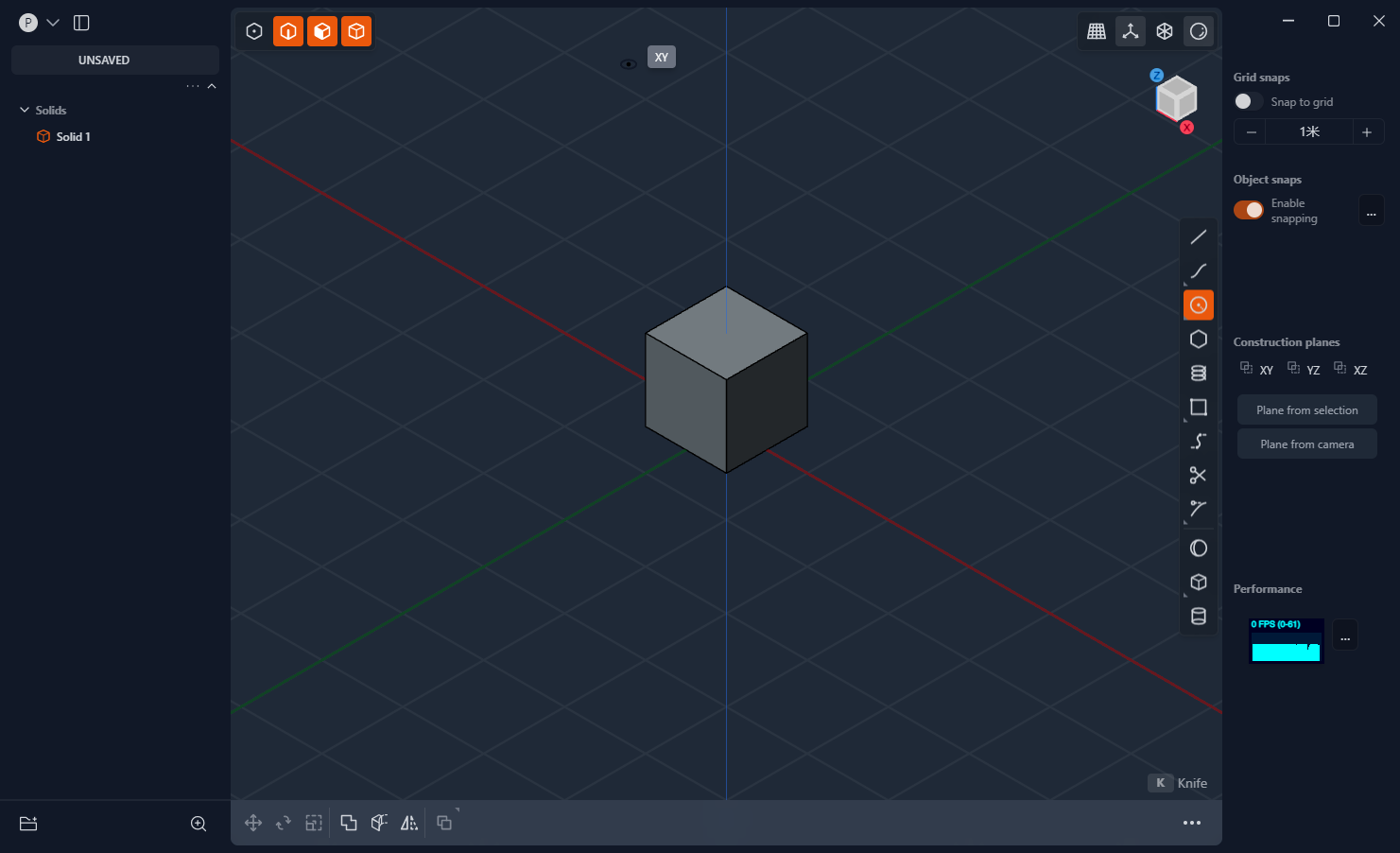The width and height of the screenshot is (1400, 853).
Task: Select the Knife cut curve tool
Action: point(1199,510)
